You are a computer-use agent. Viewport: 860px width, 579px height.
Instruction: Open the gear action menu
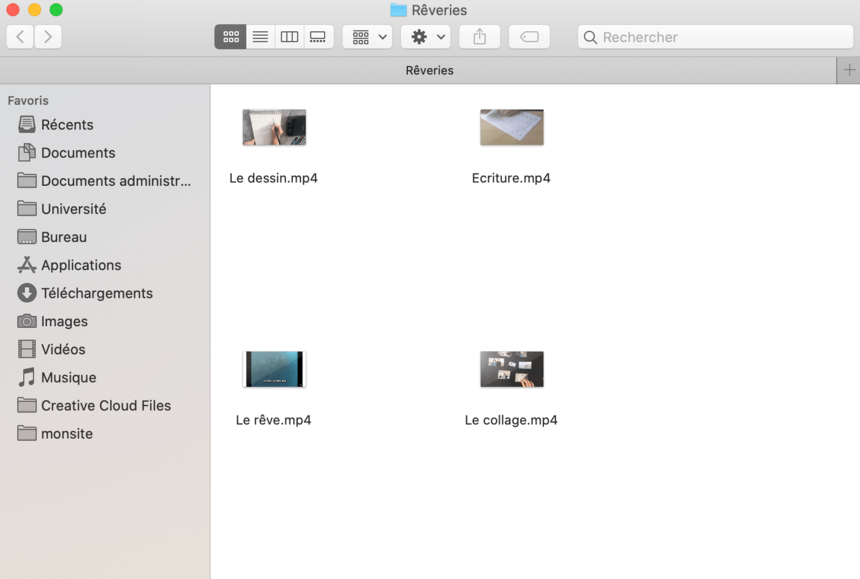pyautogui.click(x=426, y=37)
